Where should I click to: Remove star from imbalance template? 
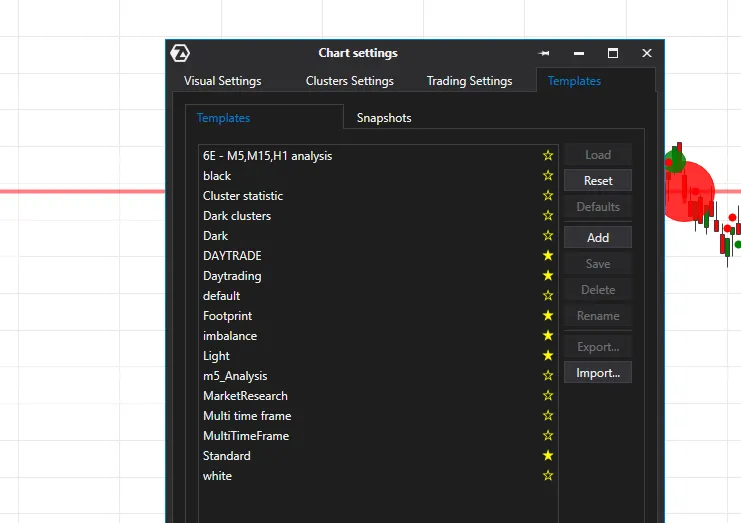point(548,336)
